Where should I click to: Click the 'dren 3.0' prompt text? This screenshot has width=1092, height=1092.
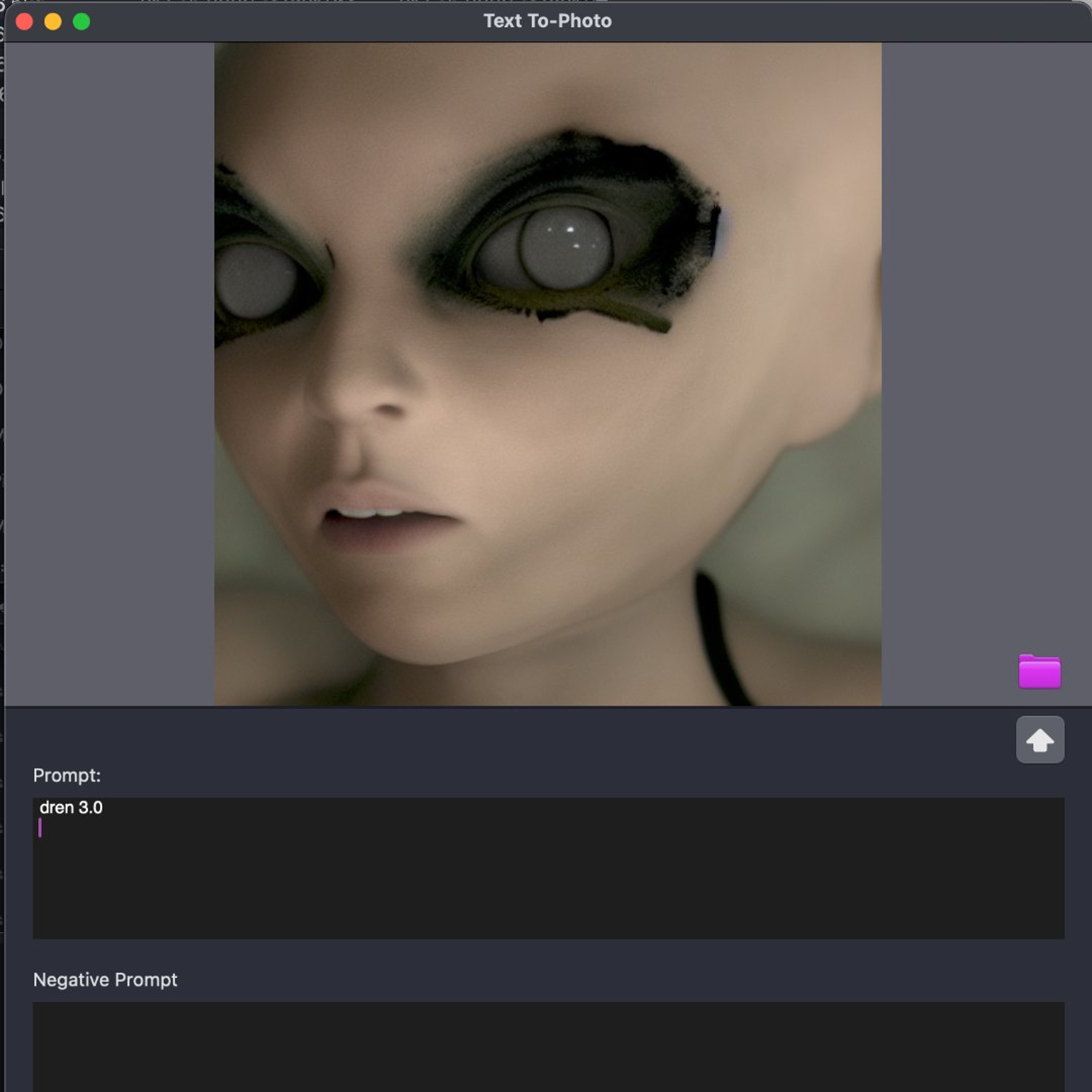[x=71, y=807]
